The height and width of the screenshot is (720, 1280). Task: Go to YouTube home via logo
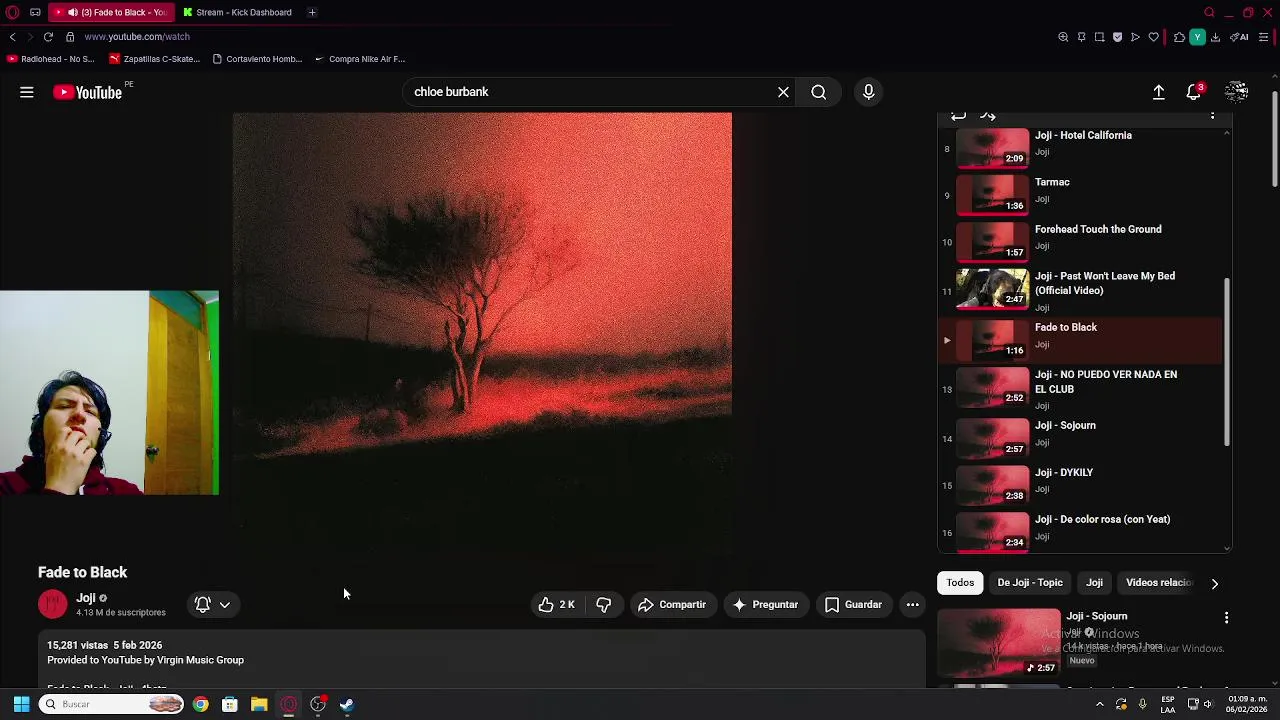point(88,92)
